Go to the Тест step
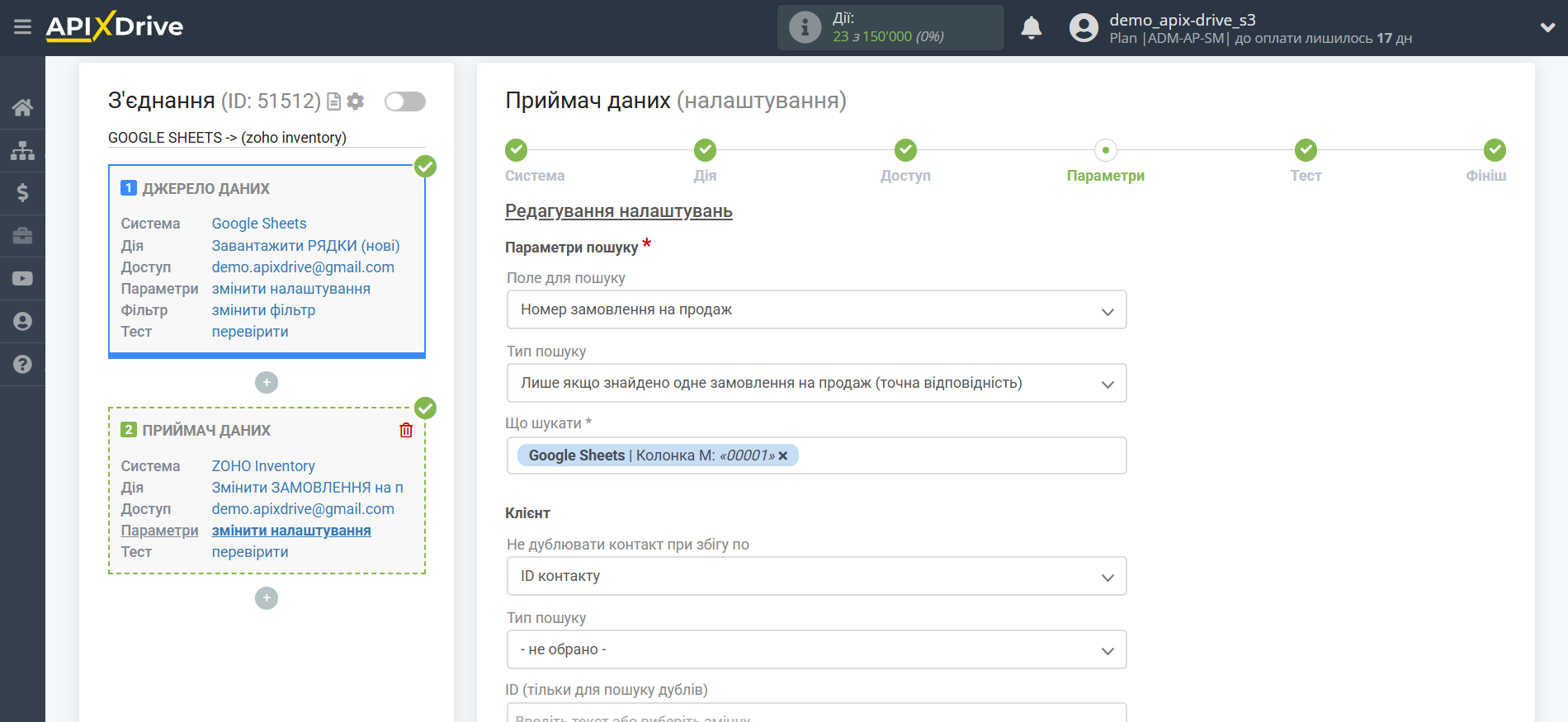 [x=1306, y=150]
